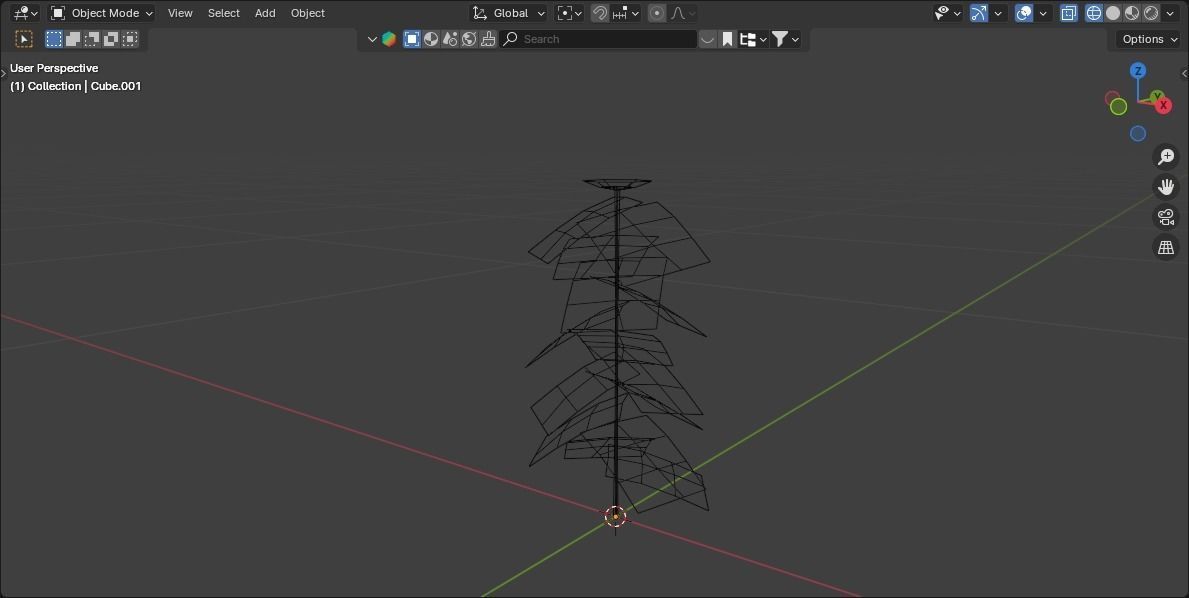Image resolution: width=1189 pixels, height=598 pixels.
Task: Click the zoom view magnifier button
Action: coord(1165,157)
